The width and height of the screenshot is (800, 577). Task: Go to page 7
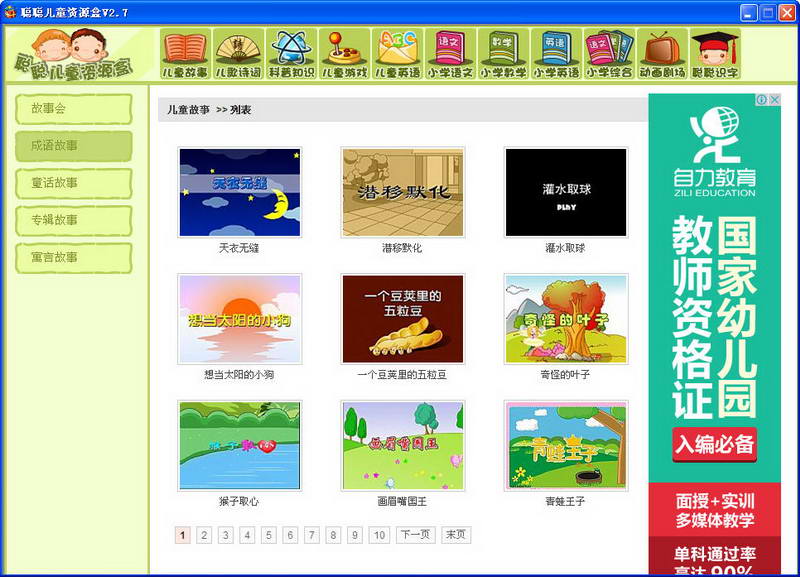pyautogui.click(x=311, y=535)
